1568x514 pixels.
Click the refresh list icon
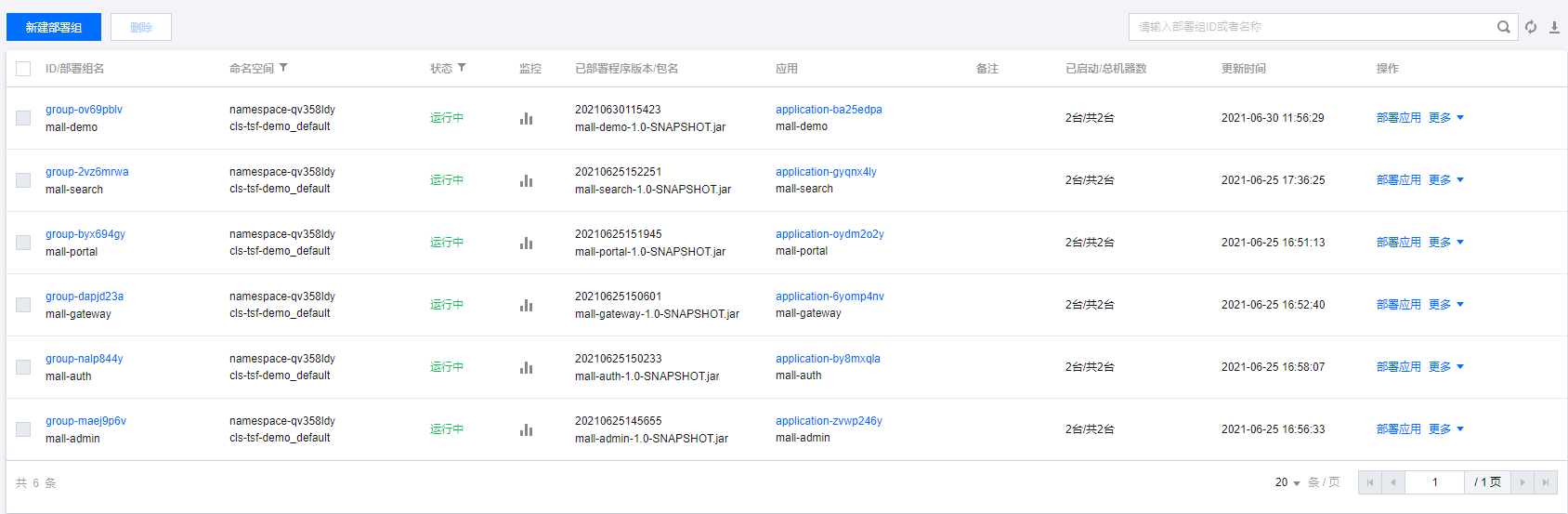tap(1531, 27)
